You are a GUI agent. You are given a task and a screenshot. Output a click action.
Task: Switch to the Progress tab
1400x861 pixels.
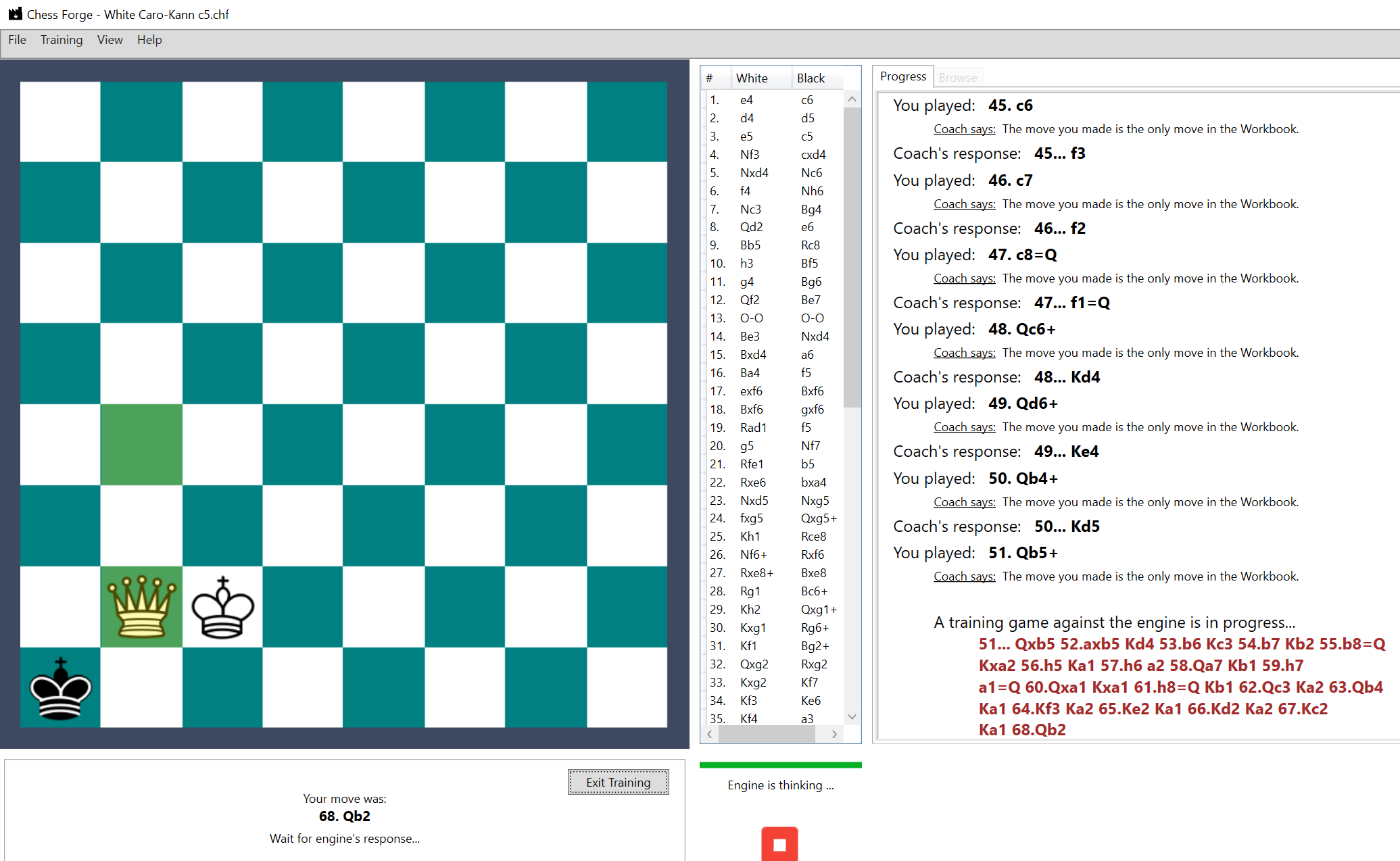click(902, 76)
